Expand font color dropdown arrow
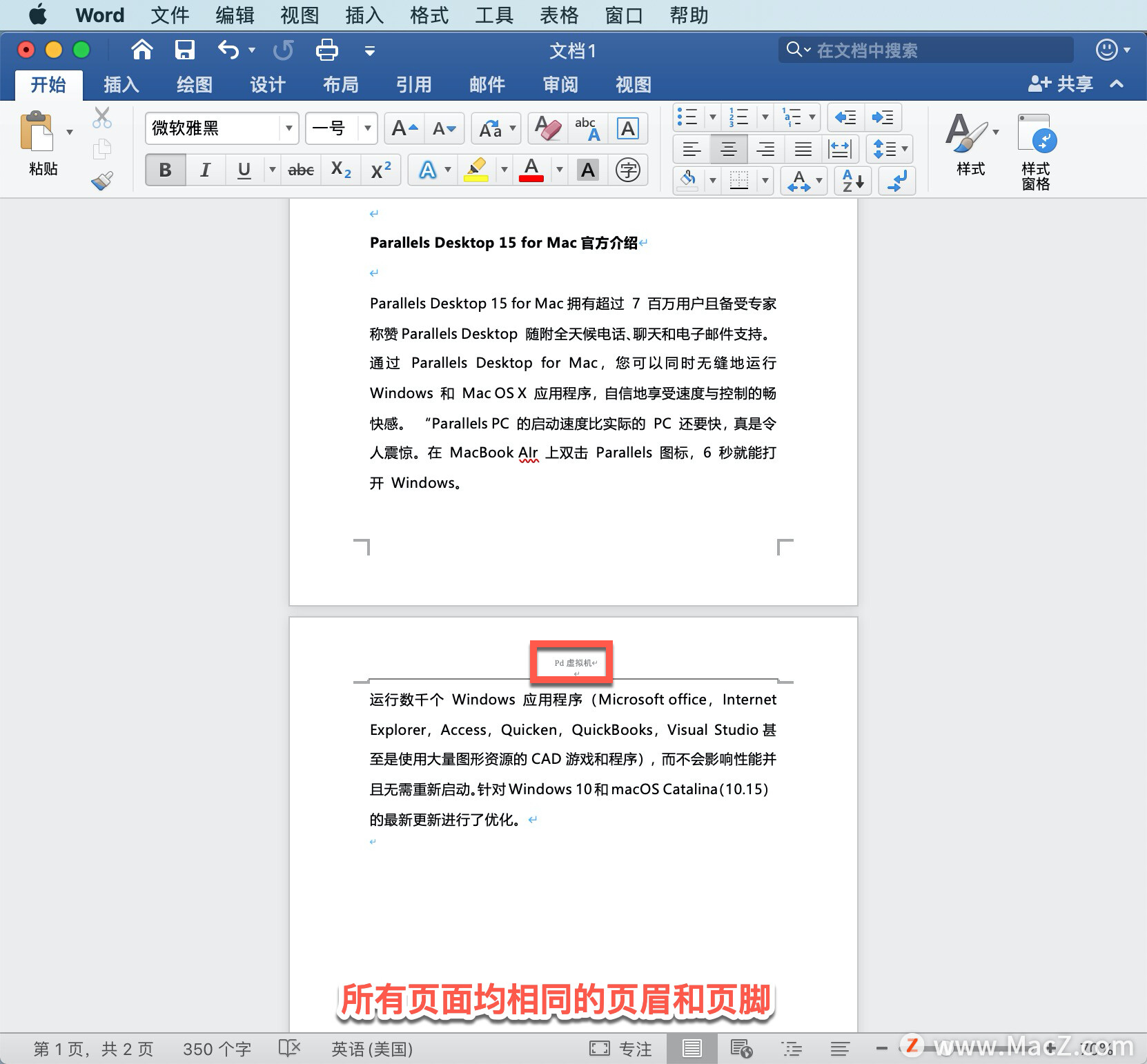Viewport: 1147px width, 1064px height. tap(559, 170)
